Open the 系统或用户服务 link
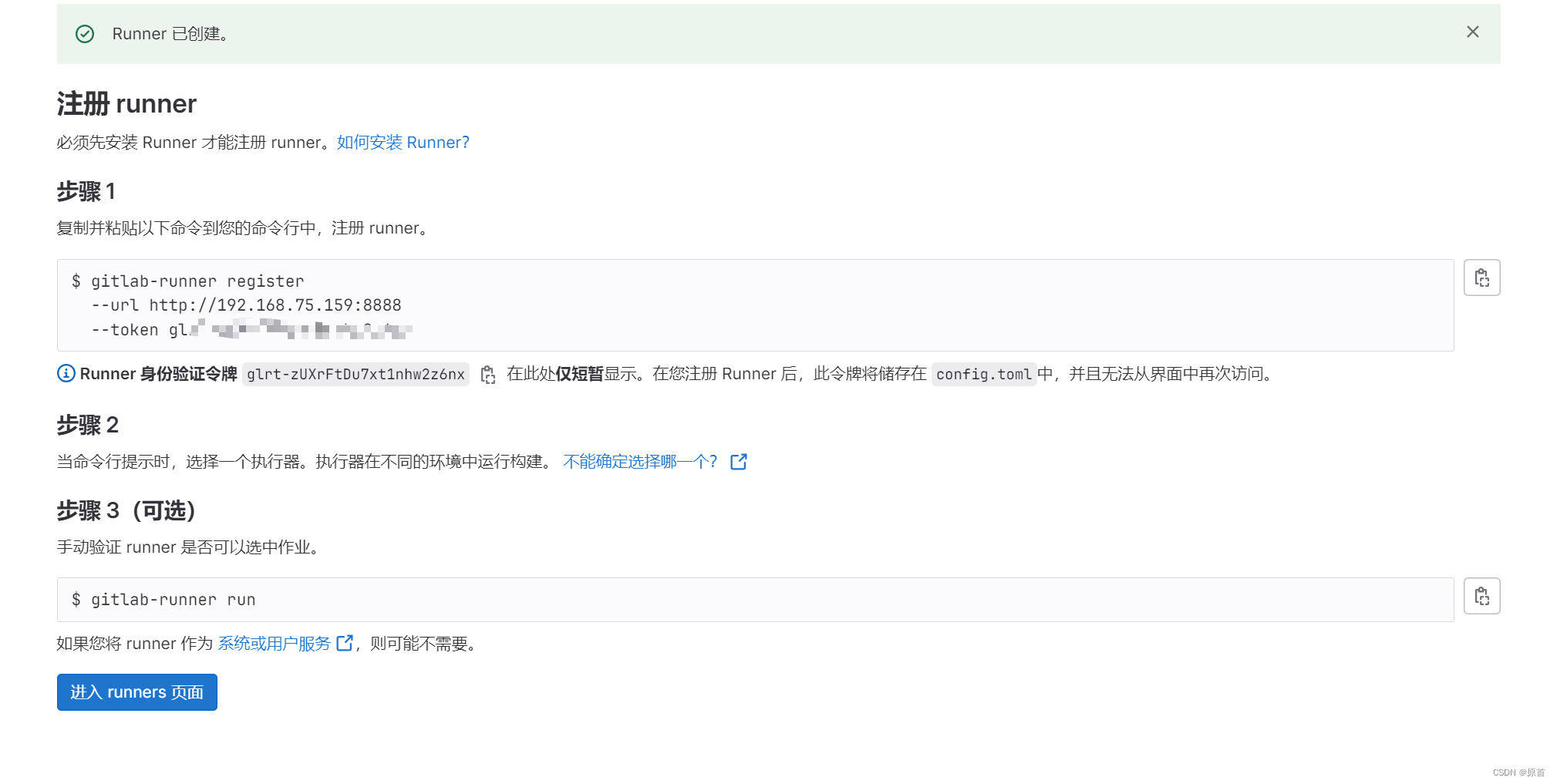The image size is (1557, 784). (x=274, y=643)
